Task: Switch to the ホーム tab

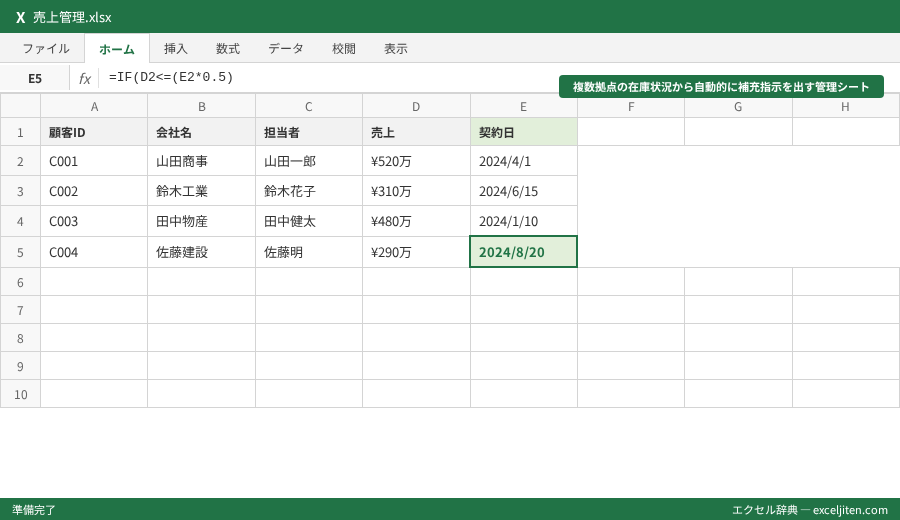Action: pos(117,49)
